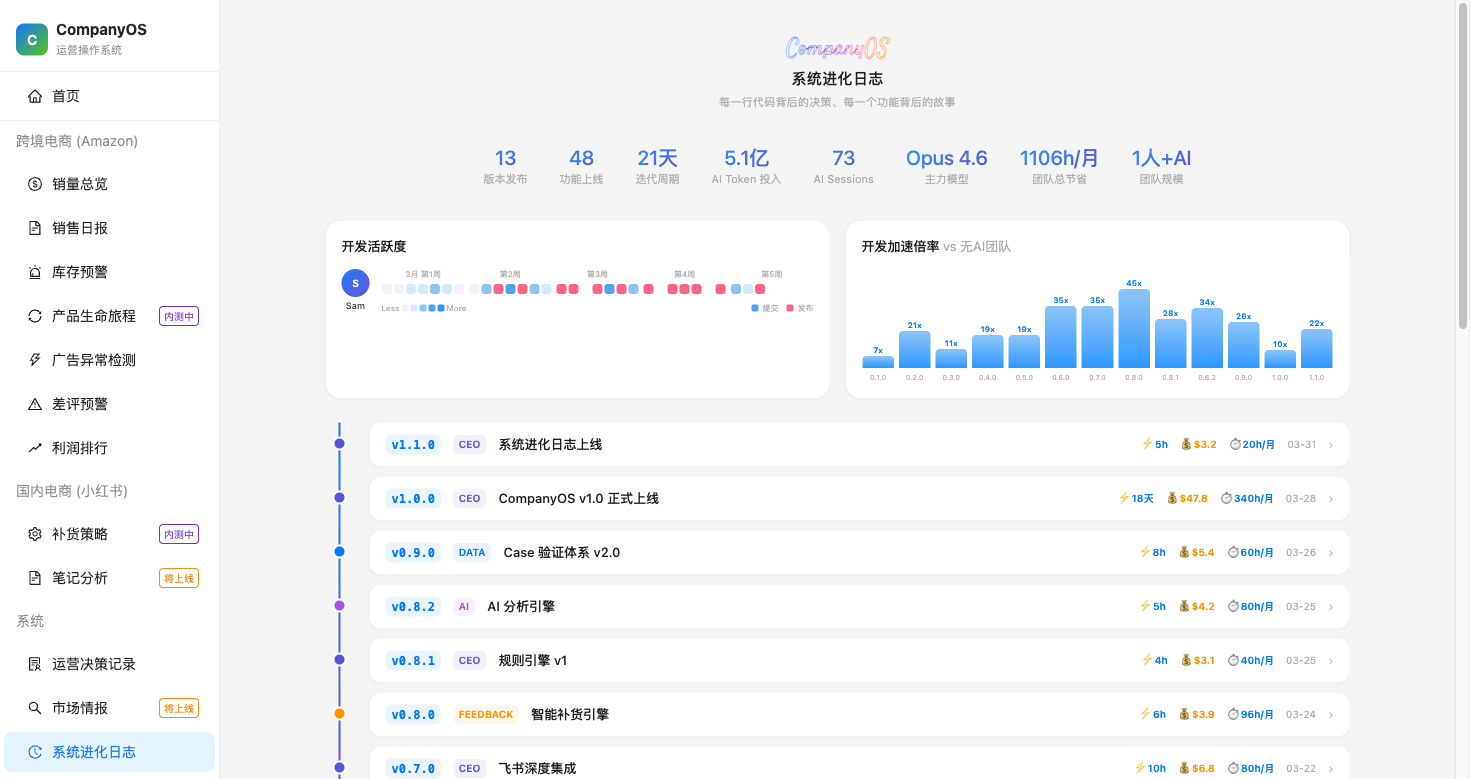1470x779 pixels.
Task: Click the cycle icon for 产品生命旅程
Action: click(35, 316)
